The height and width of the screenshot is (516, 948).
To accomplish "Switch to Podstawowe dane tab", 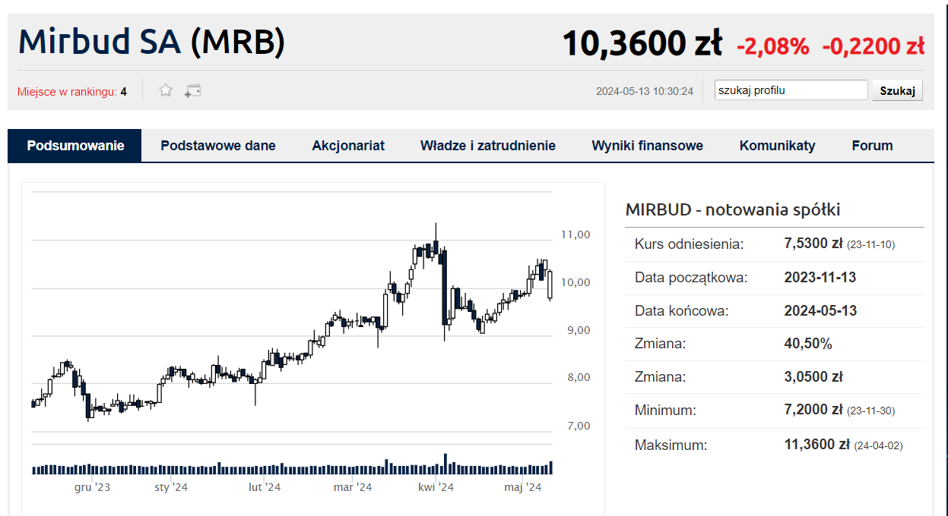I will coord(218,145).
